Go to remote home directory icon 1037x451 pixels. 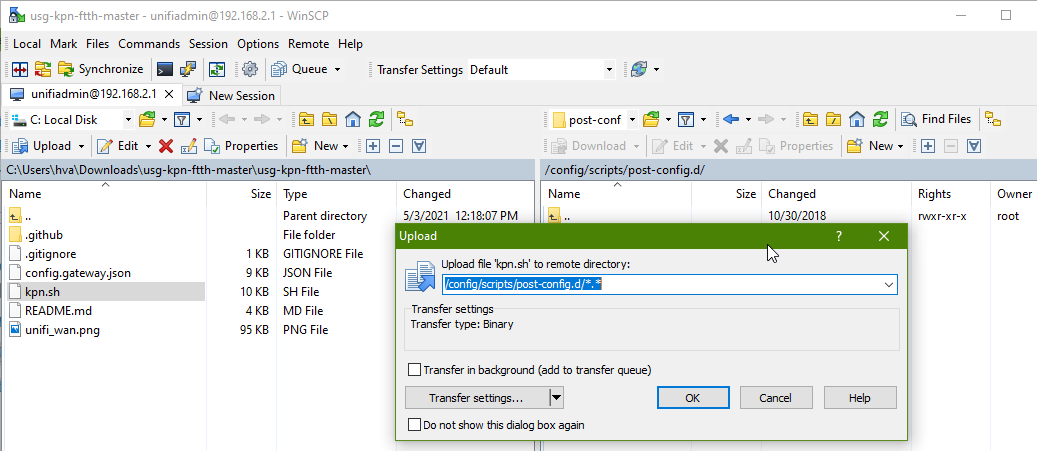[x=858, y=119]
